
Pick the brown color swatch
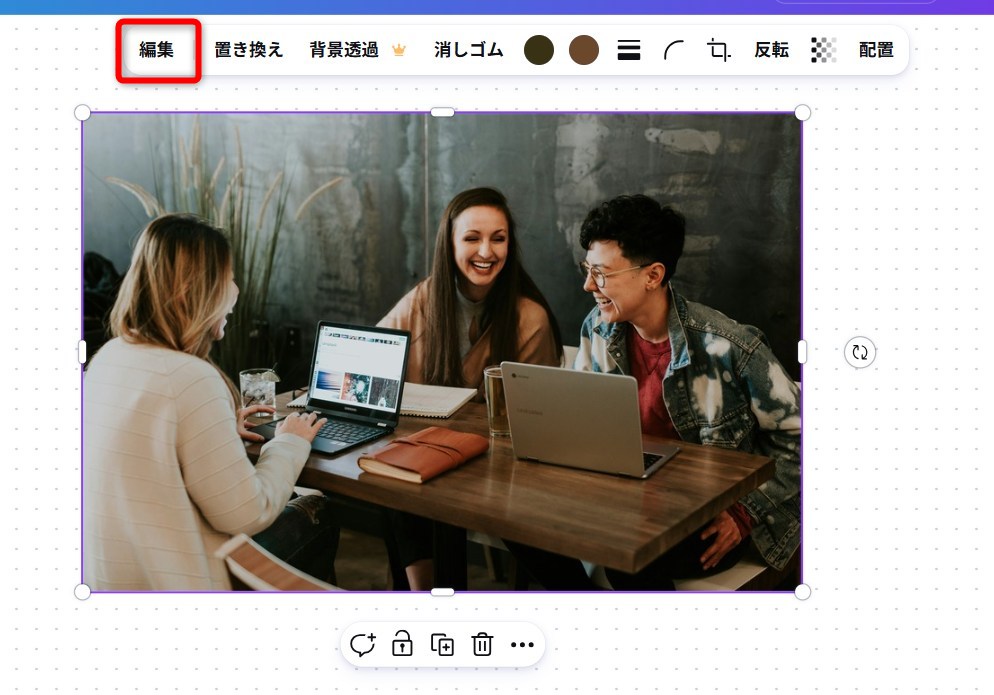pos(584,49)
